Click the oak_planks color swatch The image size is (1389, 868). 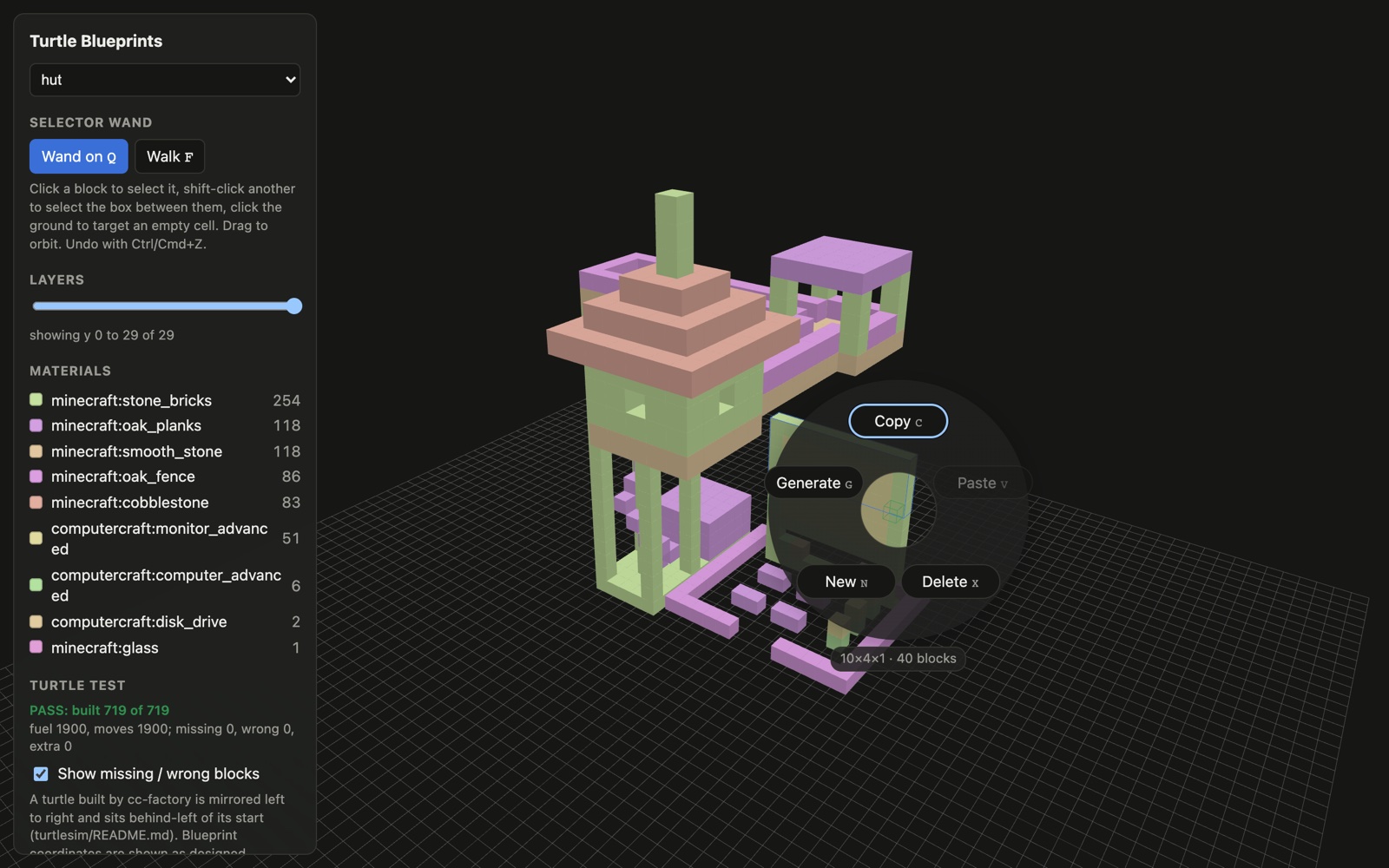tap(36, 425)
